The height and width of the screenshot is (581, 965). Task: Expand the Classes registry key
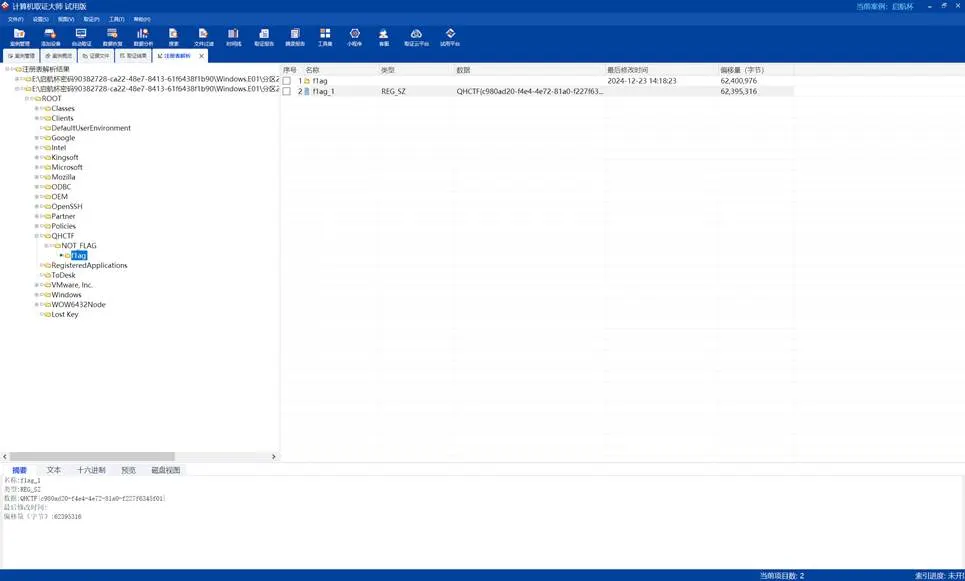[36, 108]
